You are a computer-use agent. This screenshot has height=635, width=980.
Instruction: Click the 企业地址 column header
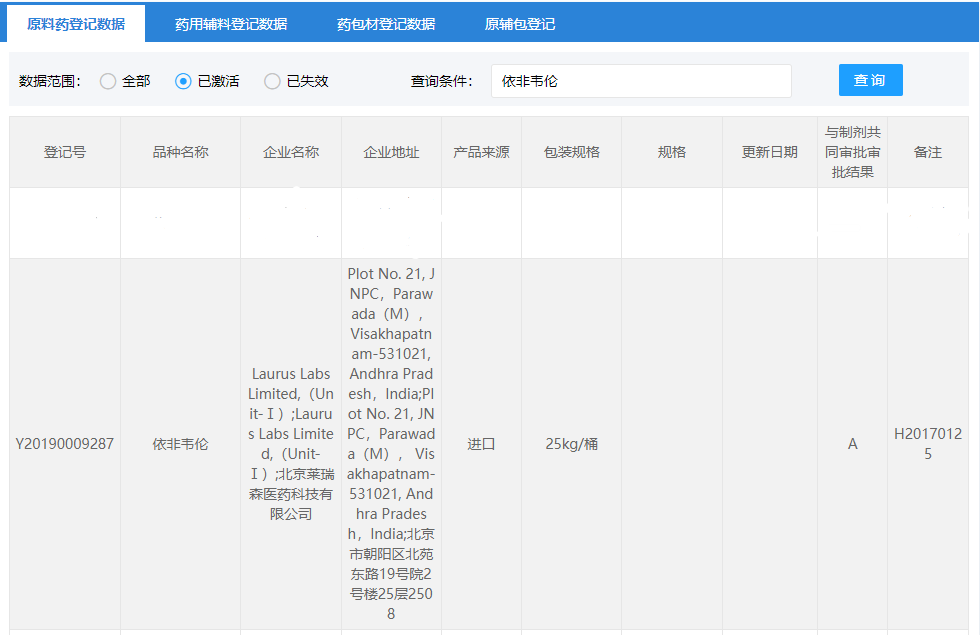pyautogui.click(x=391, y=152)
